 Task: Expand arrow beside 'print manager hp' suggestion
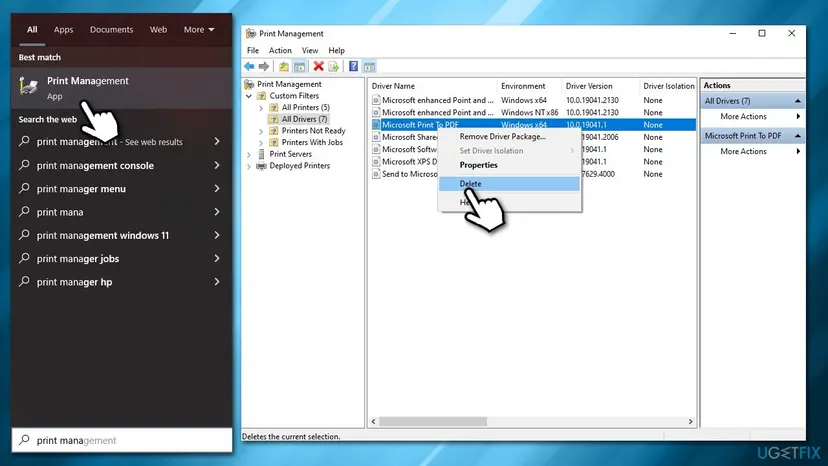coord(217,282)
